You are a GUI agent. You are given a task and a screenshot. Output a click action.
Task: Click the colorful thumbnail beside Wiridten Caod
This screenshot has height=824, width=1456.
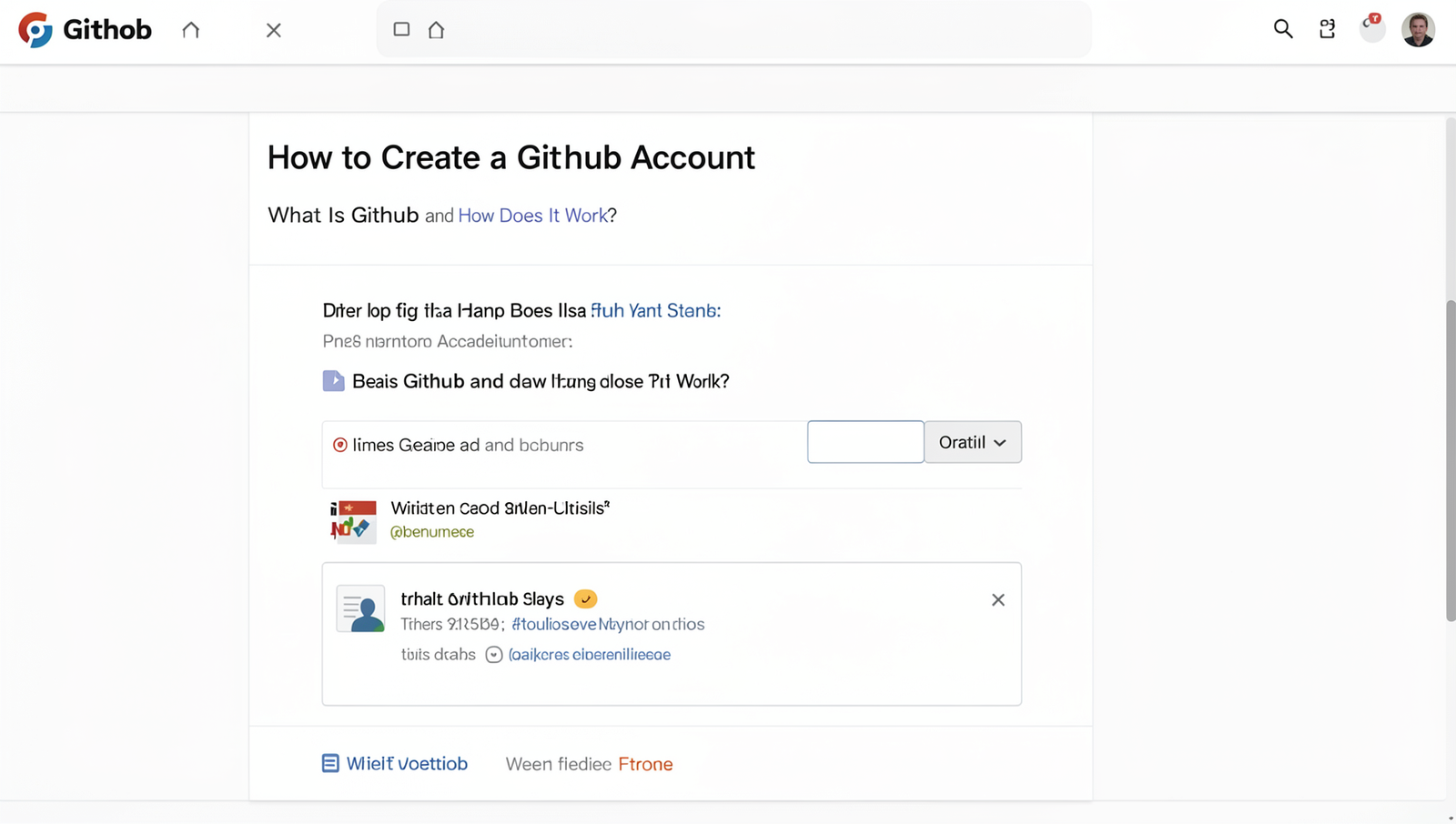(x=353, y=521)
